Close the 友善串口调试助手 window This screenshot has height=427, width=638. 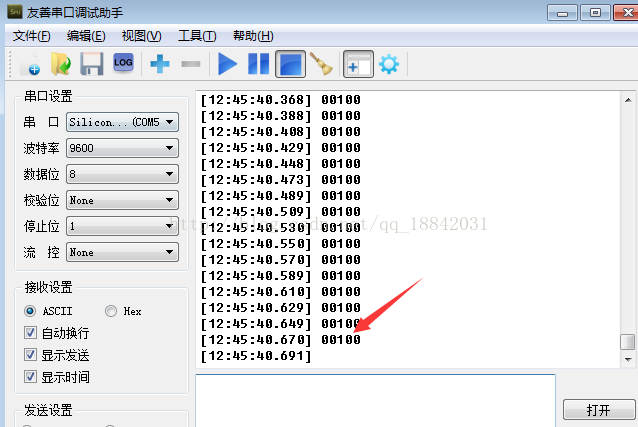pos(626,13)
